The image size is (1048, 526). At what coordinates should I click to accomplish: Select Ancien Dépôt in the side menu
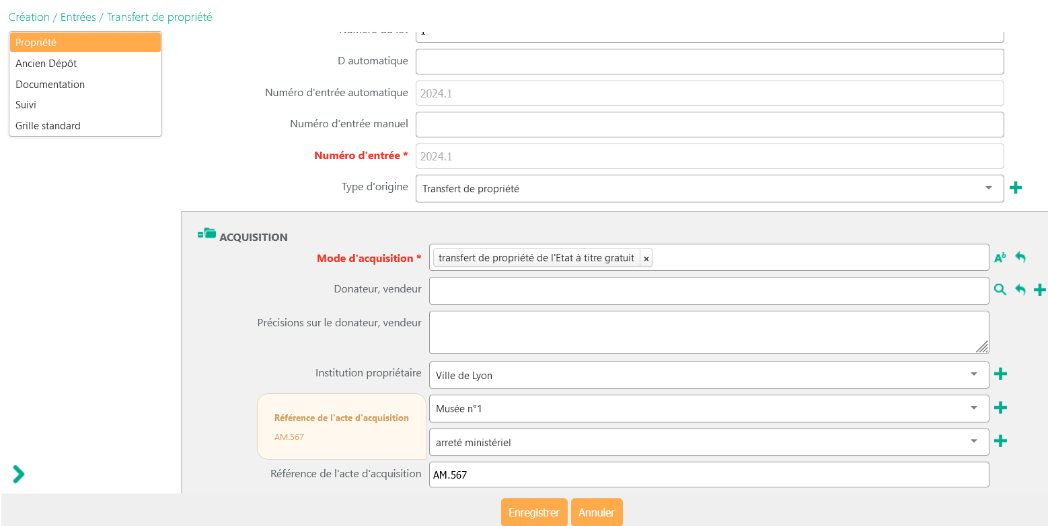tap(46, 63)
